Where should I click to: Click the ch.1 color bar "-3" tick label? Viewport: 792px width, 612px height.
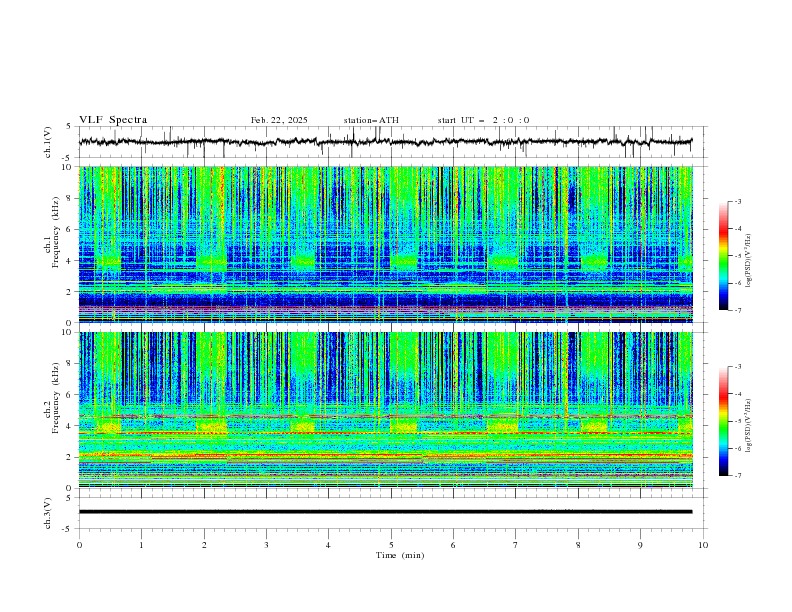click(x=737, y=201)
